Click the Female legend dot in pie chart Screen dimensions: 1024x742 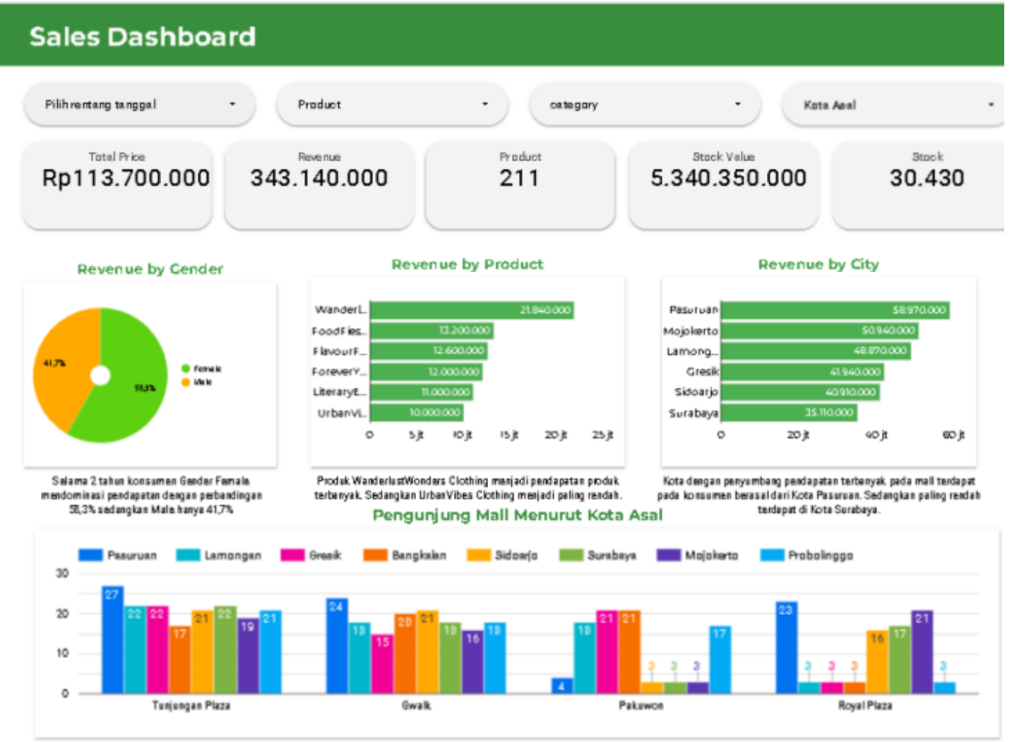point(186,369)
